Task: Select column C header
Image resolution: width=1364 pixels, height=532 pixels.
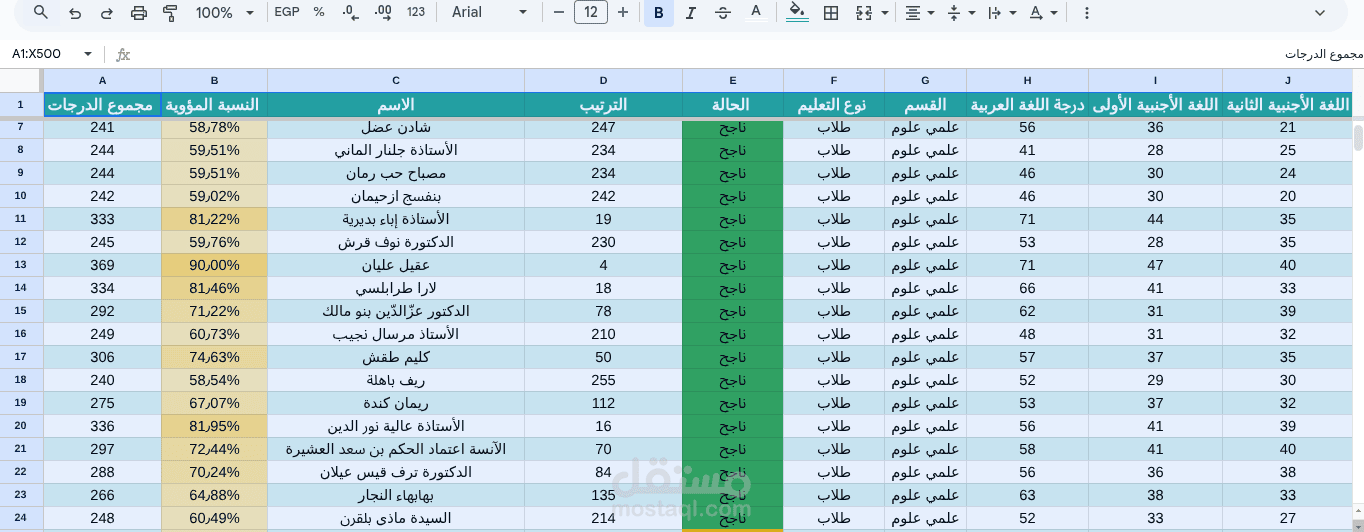Action: tap(396, 81)
